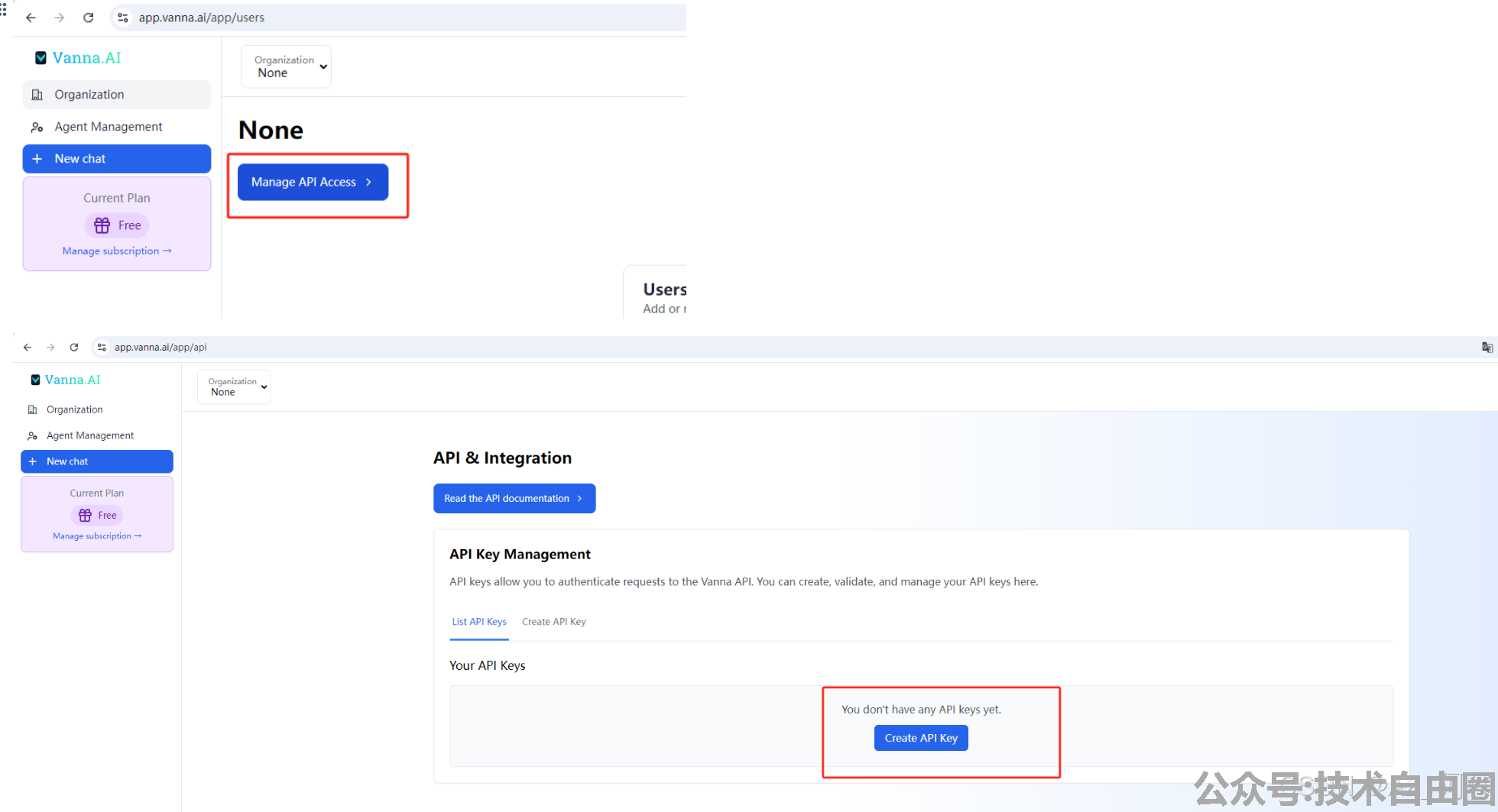
Task: Open Organization in the top window sidebar
Action: pos(117,95)
